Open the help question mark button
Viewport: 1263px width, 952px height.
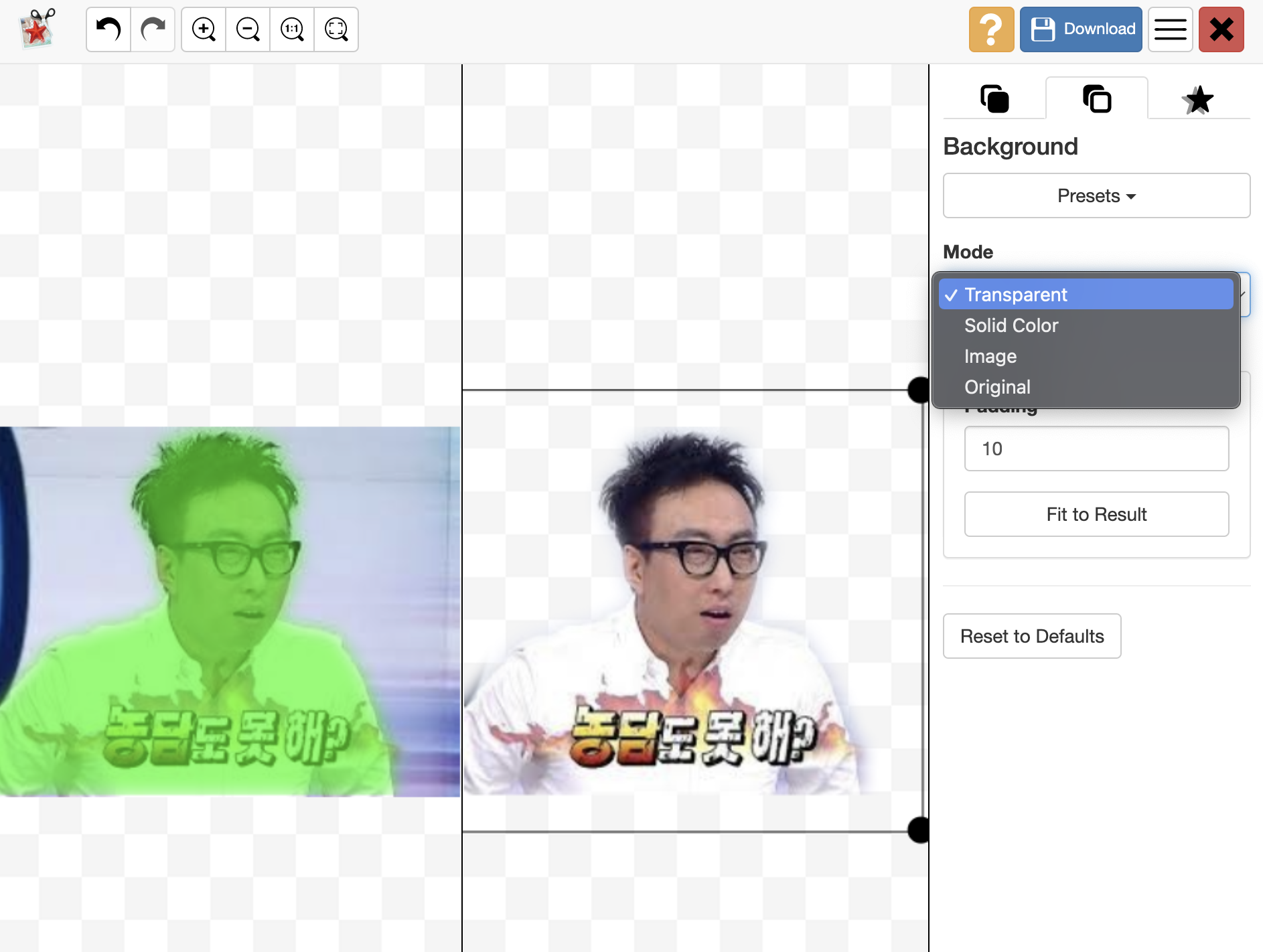click(991, 29)
